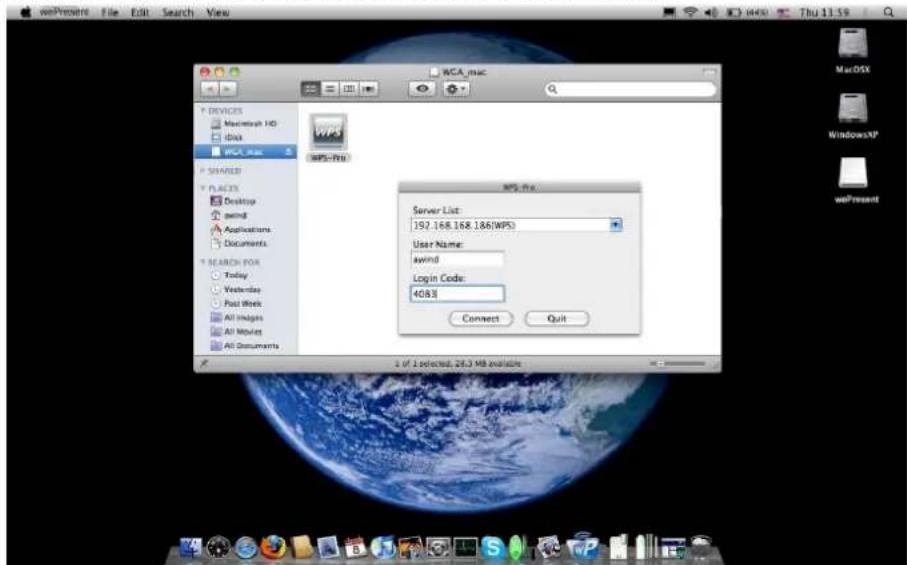Open Activity Monitor from the dock

[x=464, y=546]
